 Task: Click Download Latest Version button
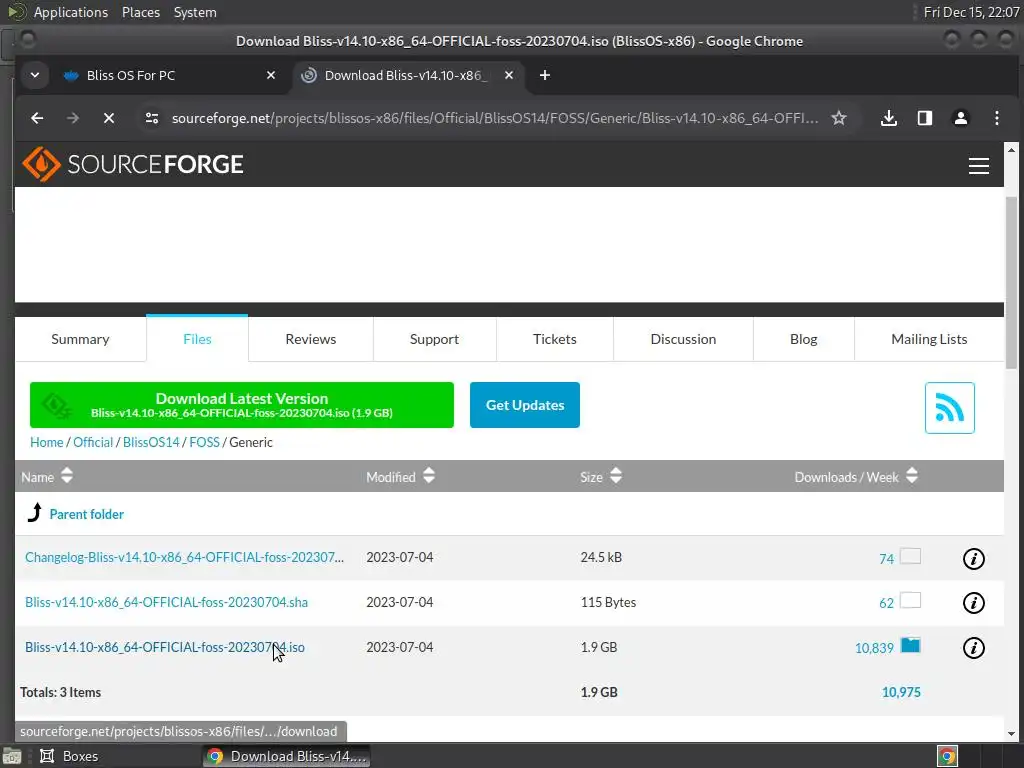click(x=242, y=405)
